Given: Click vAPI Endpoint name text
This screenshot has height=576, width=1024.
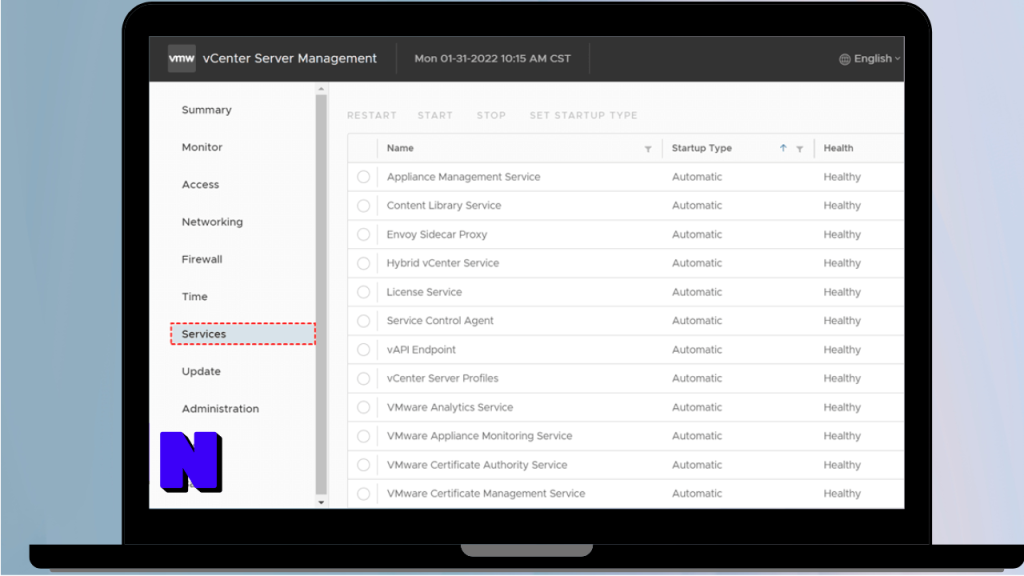Looking at the screenshot, I should click(421, 349).
